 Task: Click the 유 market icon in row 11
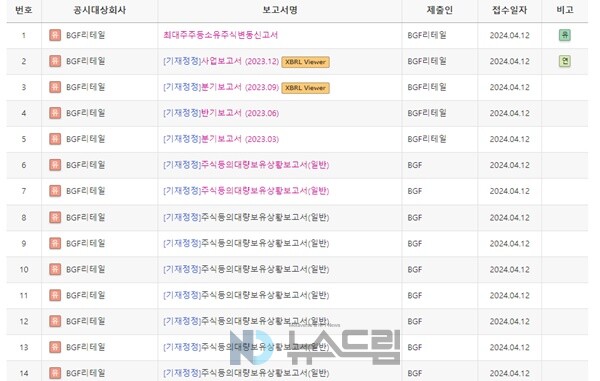55,296
